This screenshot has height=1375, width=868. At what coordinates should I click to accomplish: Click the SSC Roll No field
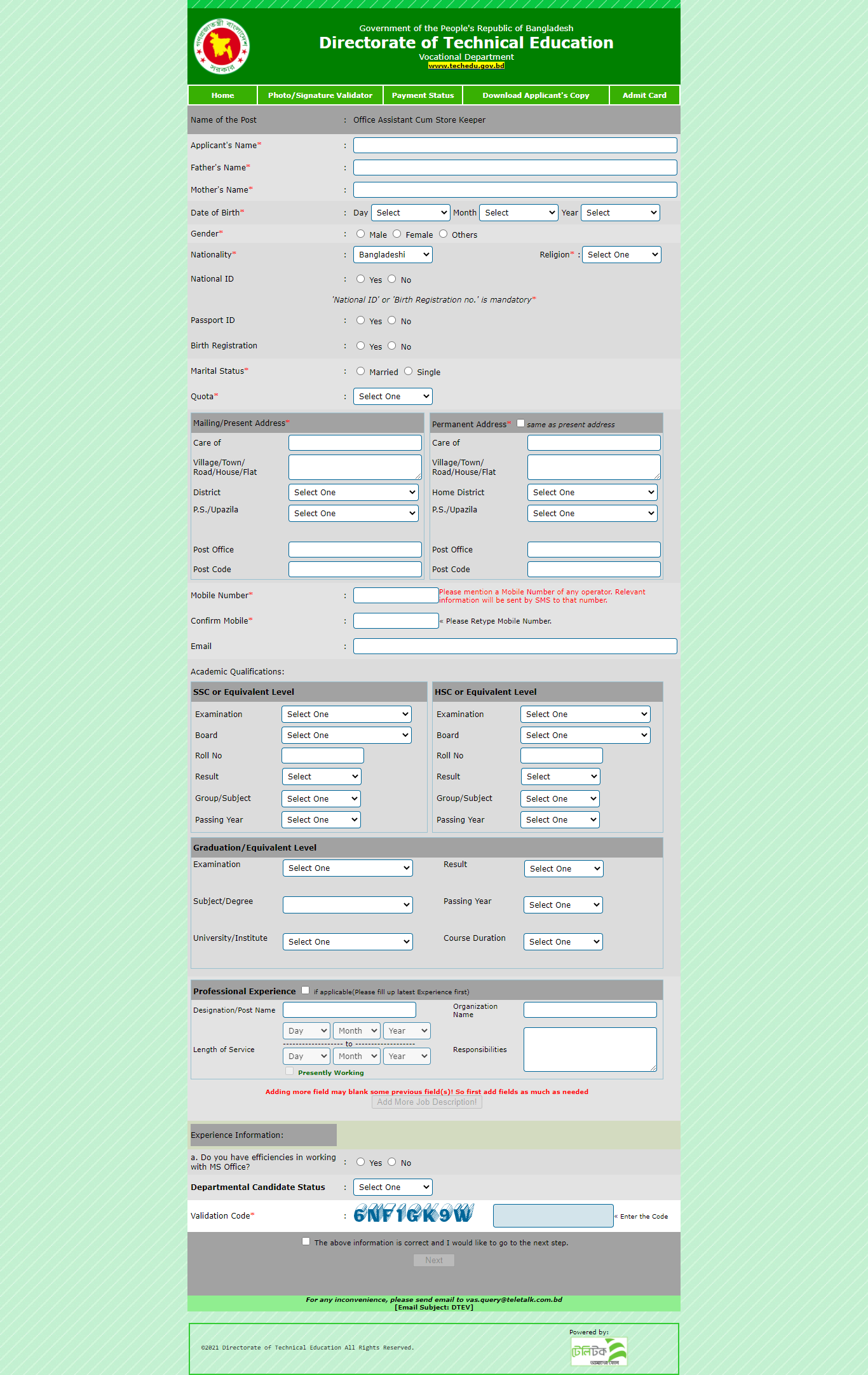[323, 756]
